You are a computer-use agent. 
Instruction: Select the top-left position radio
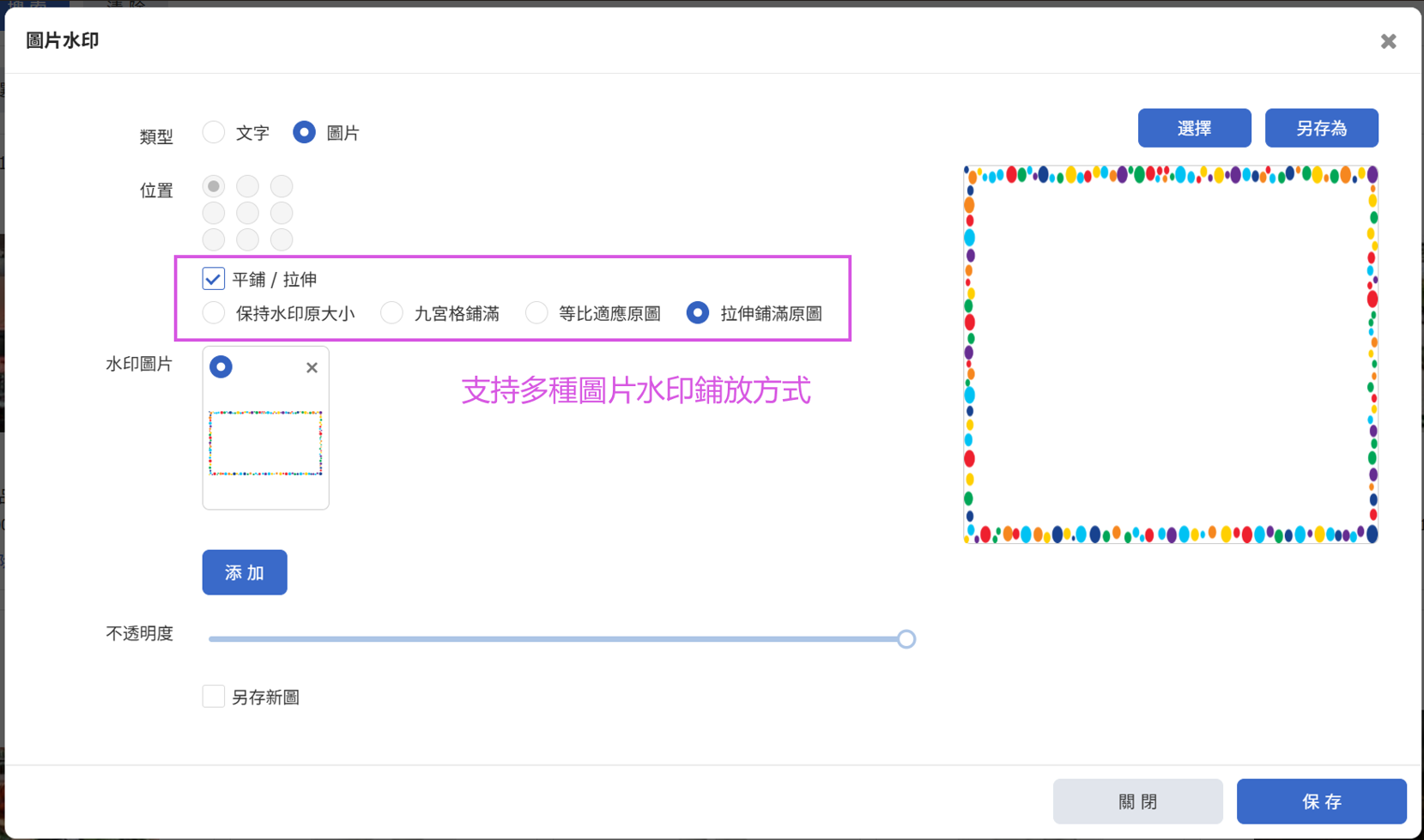[x=214, y=186]
